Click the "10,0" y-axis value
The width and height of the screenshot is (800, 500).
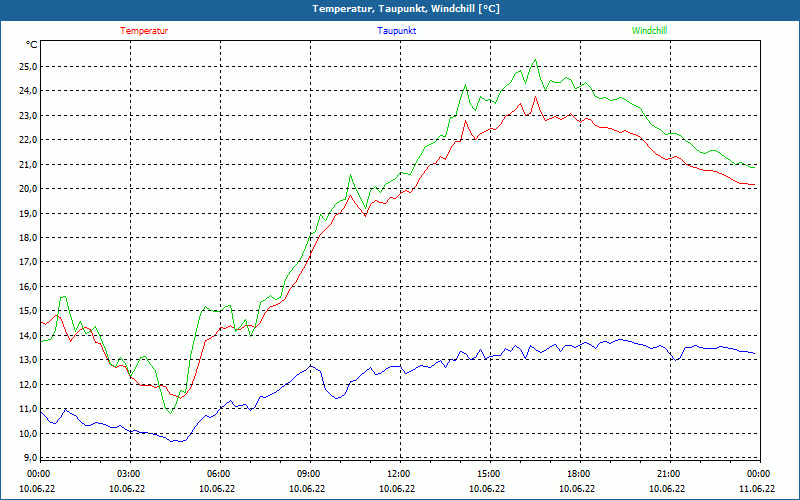tap(28, 433)
